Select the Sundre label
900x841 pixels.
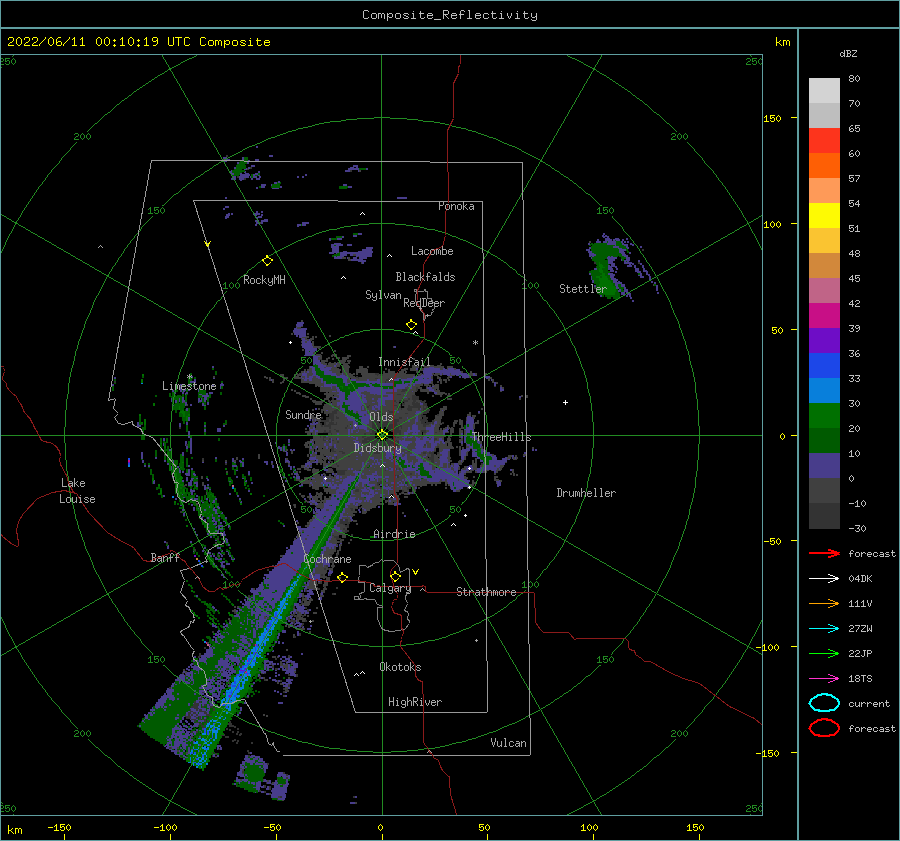[303, 415]
